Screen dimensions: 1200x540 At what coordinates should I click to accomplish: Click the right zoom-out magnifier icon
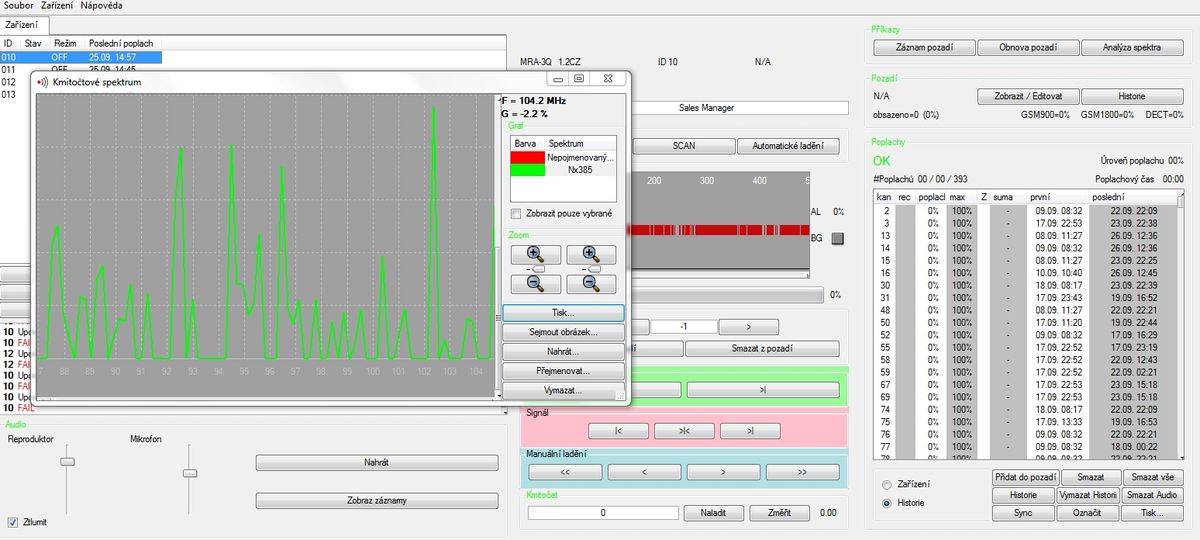[x=591, y=284]
